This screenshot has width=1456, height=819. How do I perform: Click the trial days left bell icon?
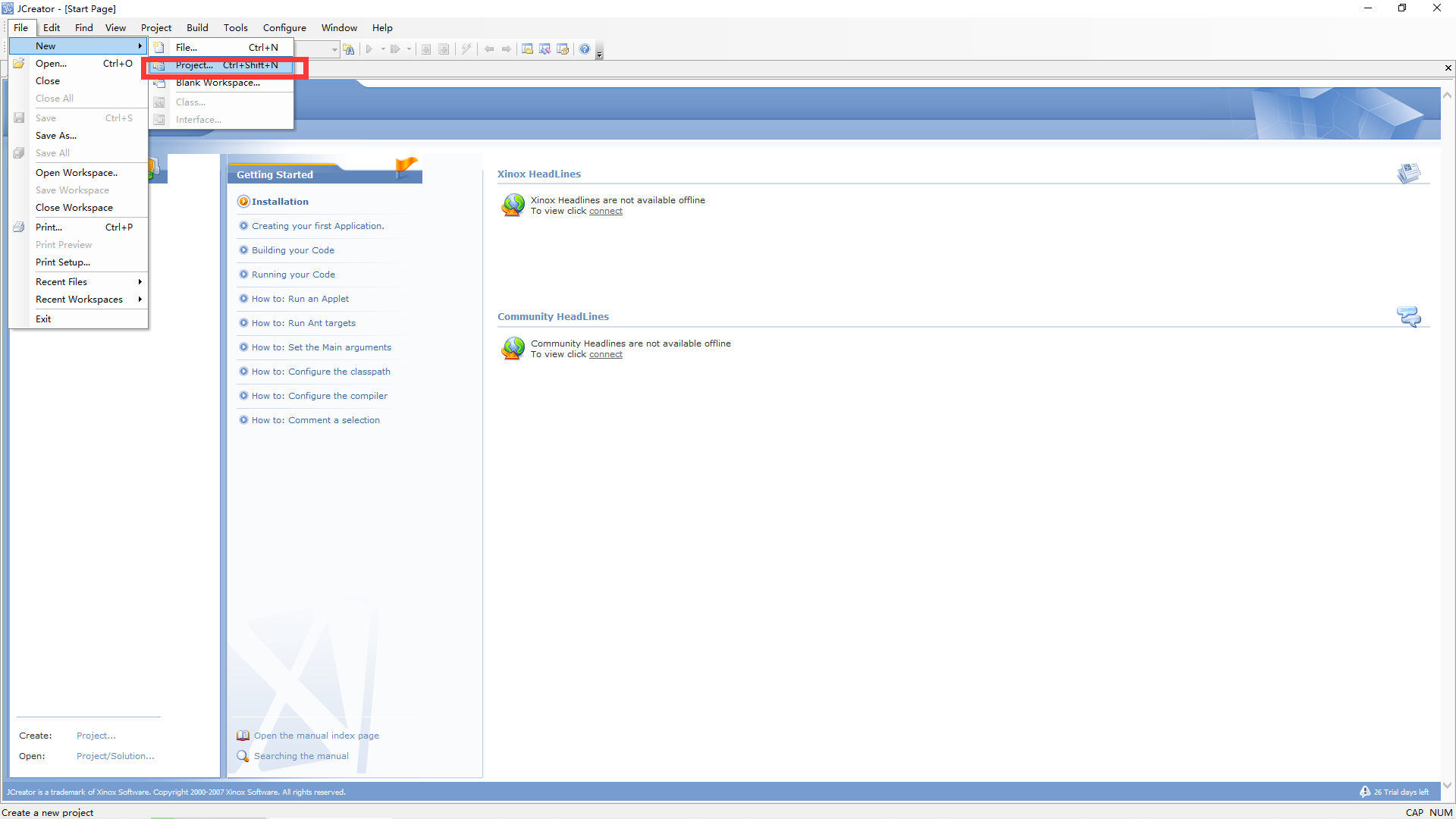1365,792
